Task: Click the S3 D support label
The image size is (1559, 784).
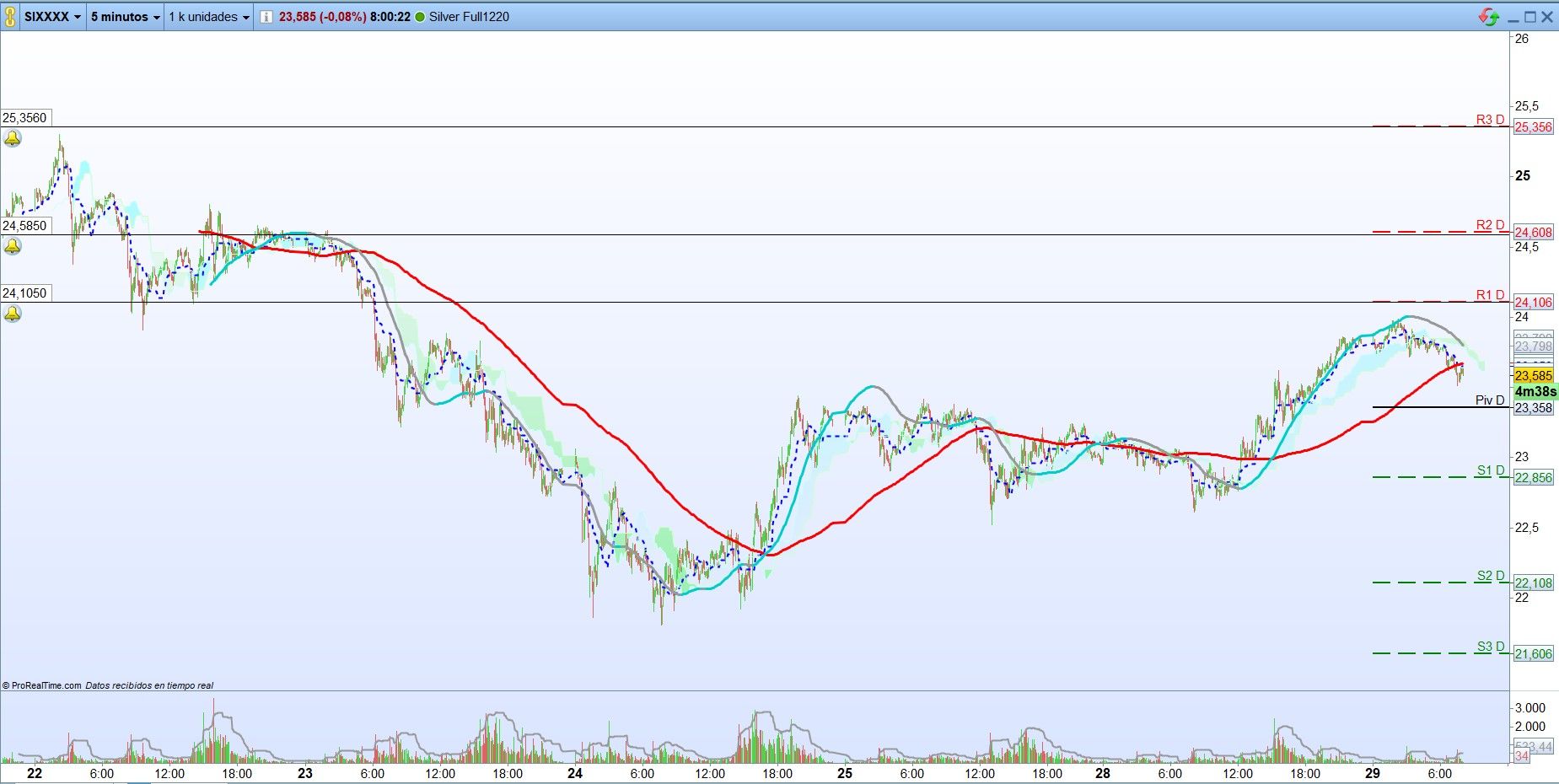Action: pos(1490,647)
